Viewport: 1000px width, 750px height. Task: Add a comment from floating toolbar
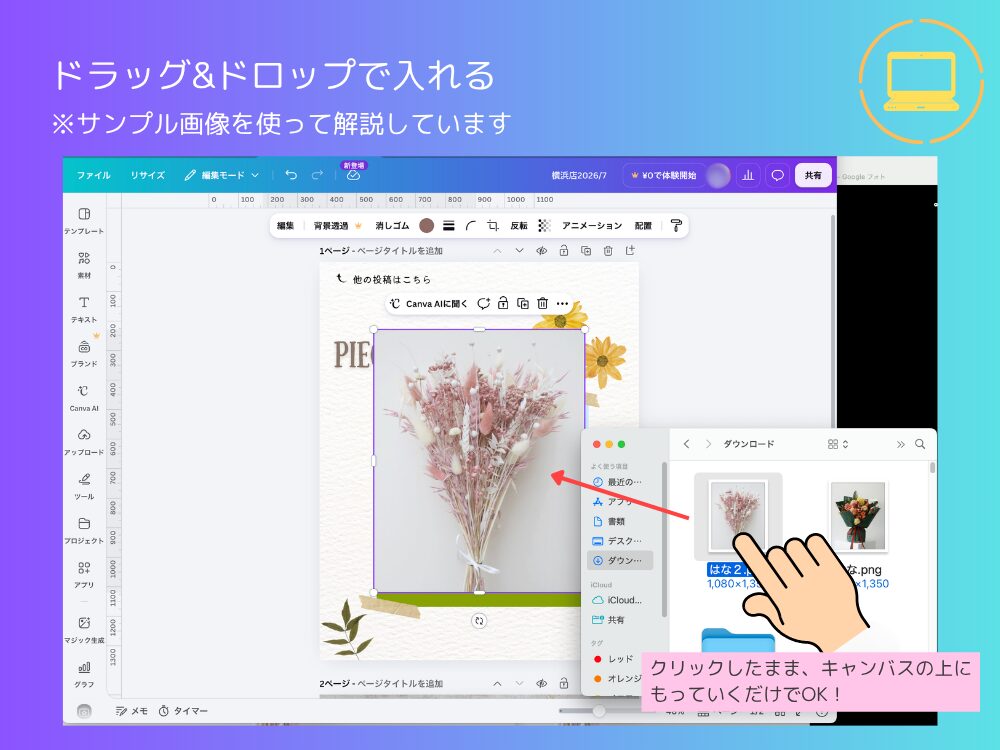[483, 304]
